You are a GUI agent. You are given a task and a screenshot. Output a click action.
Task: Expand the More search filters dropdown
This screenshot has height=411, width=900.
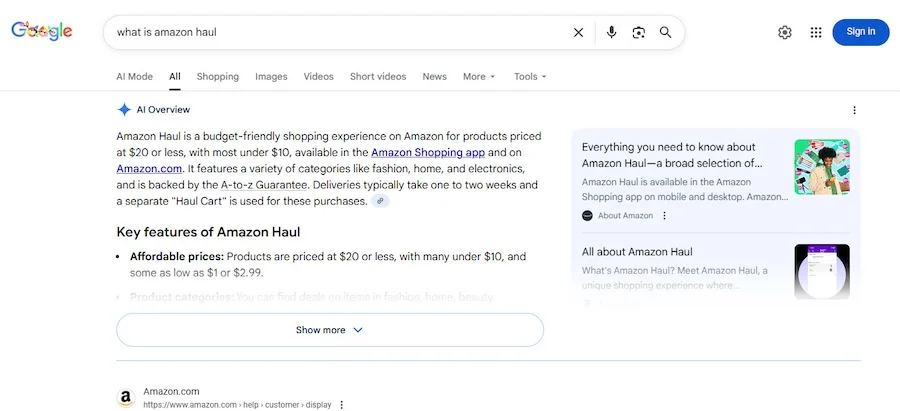click(479, 76)
